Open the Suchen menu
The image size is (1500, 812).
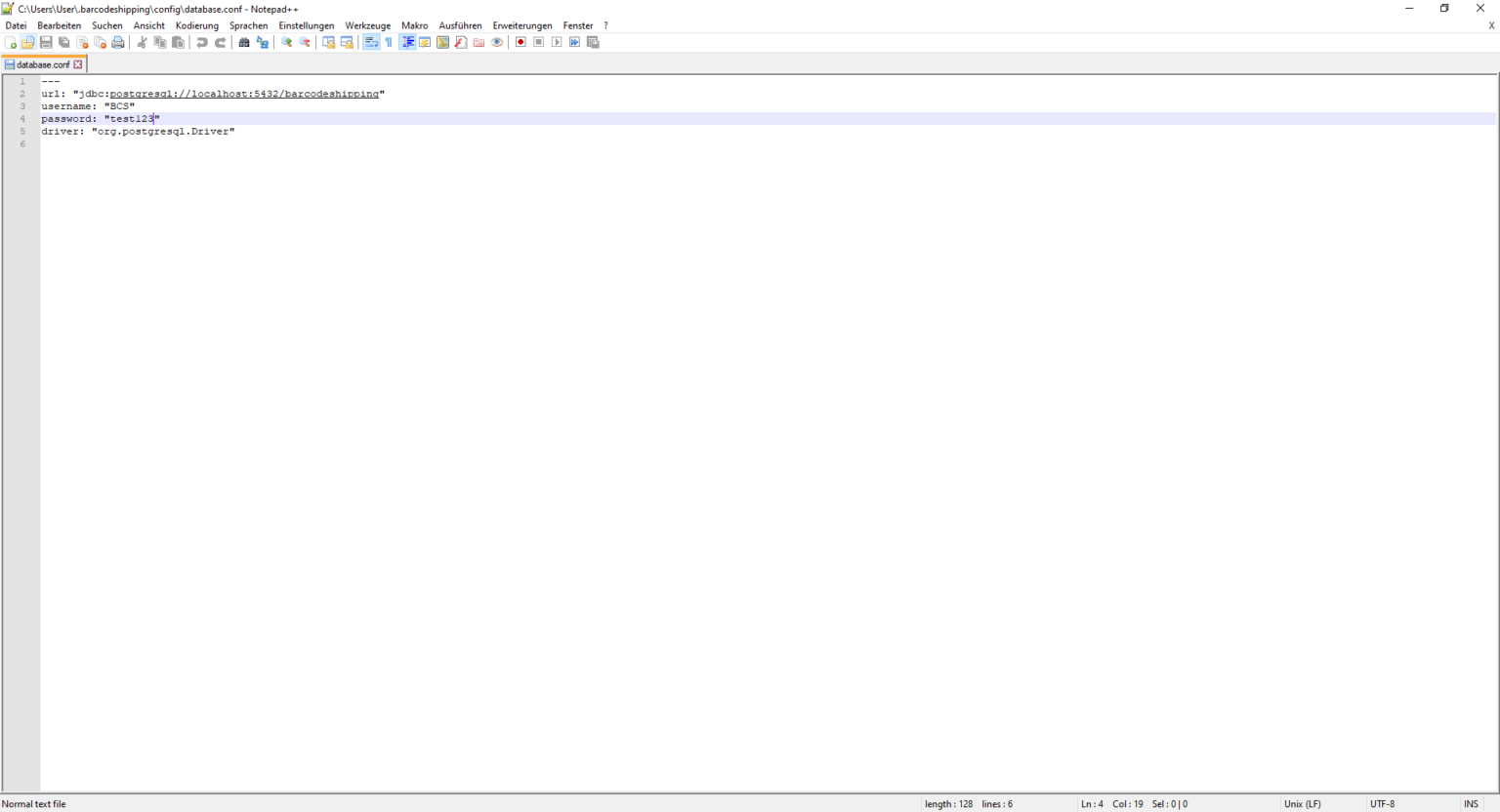tap(107, 25)
